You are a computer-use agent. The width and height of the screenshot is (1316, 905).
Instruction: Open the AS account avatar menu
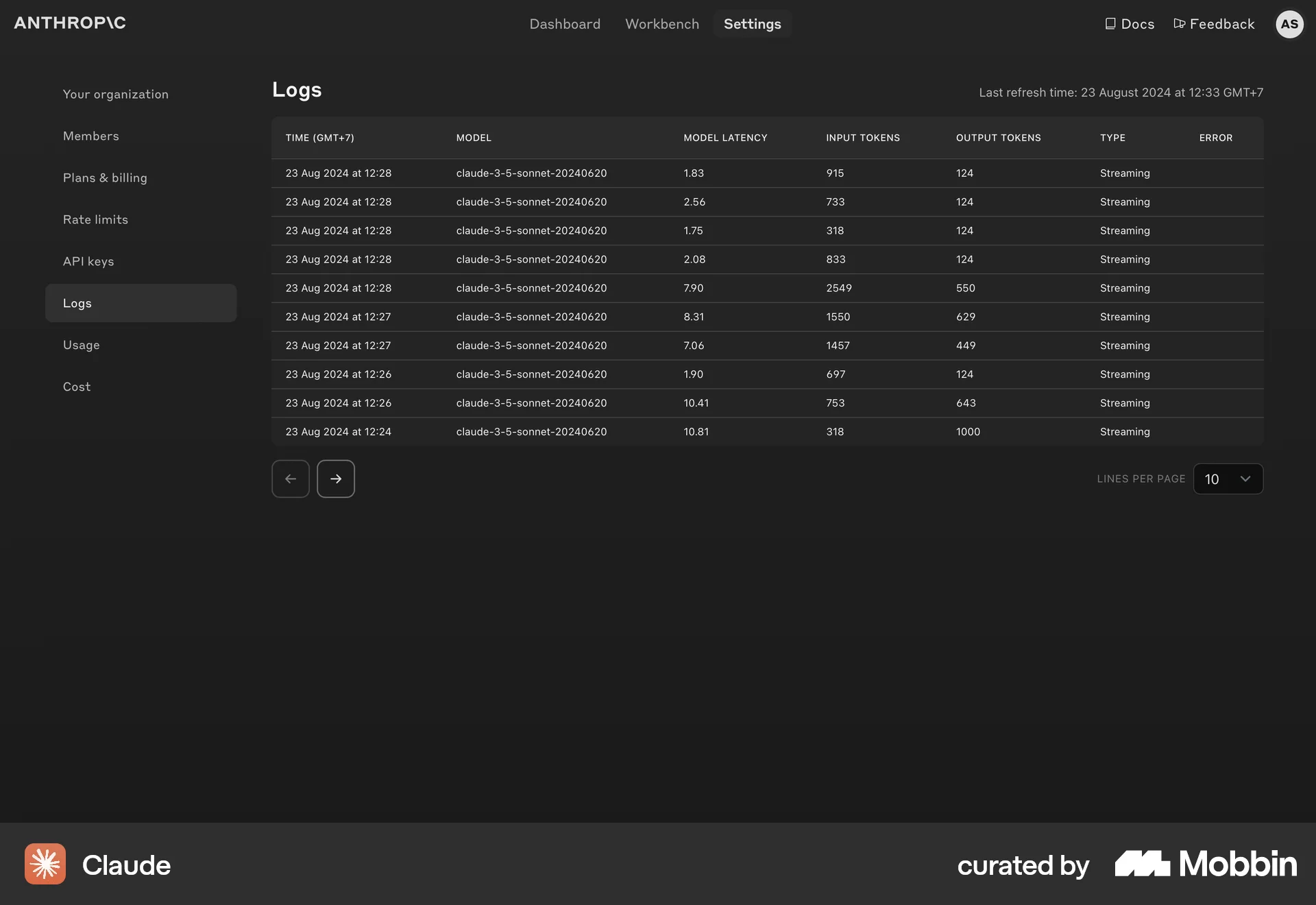(x=1290, y=24)
